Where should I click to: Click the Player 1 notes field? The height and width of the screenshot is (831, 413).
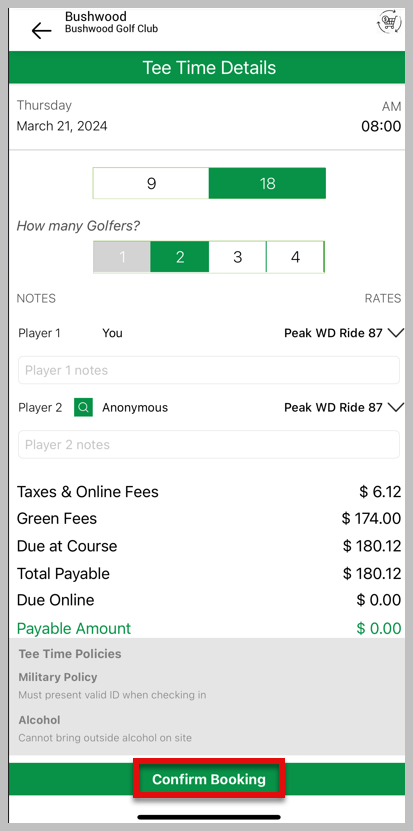(209, 370)
